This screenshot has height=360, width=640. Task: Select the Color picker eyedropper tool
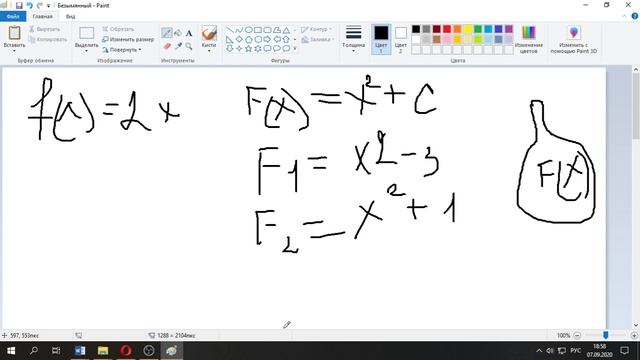[178, 46]
